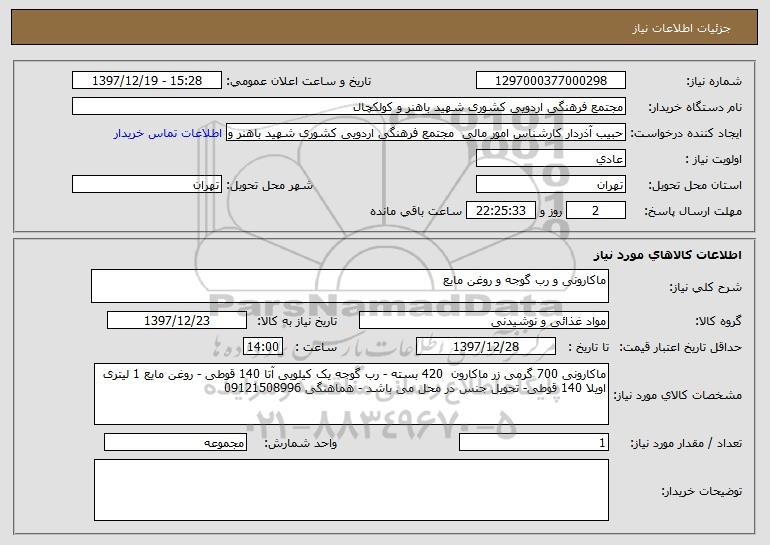
Task: Click the label مهلت ارسال پاسخ
Action: [693, 212]
